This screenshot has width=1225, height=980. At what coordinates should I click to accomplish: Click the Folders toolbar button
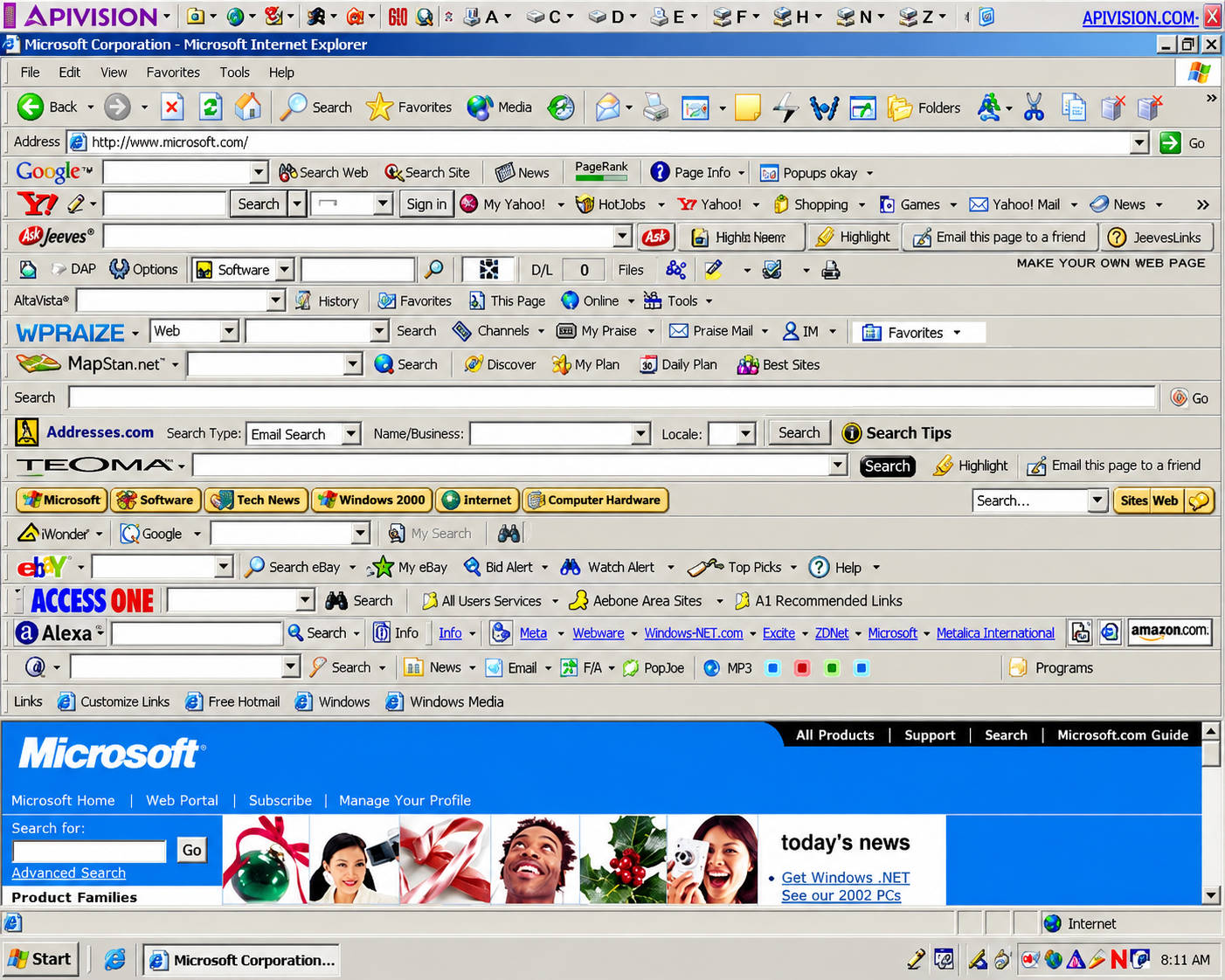(924, 107)
